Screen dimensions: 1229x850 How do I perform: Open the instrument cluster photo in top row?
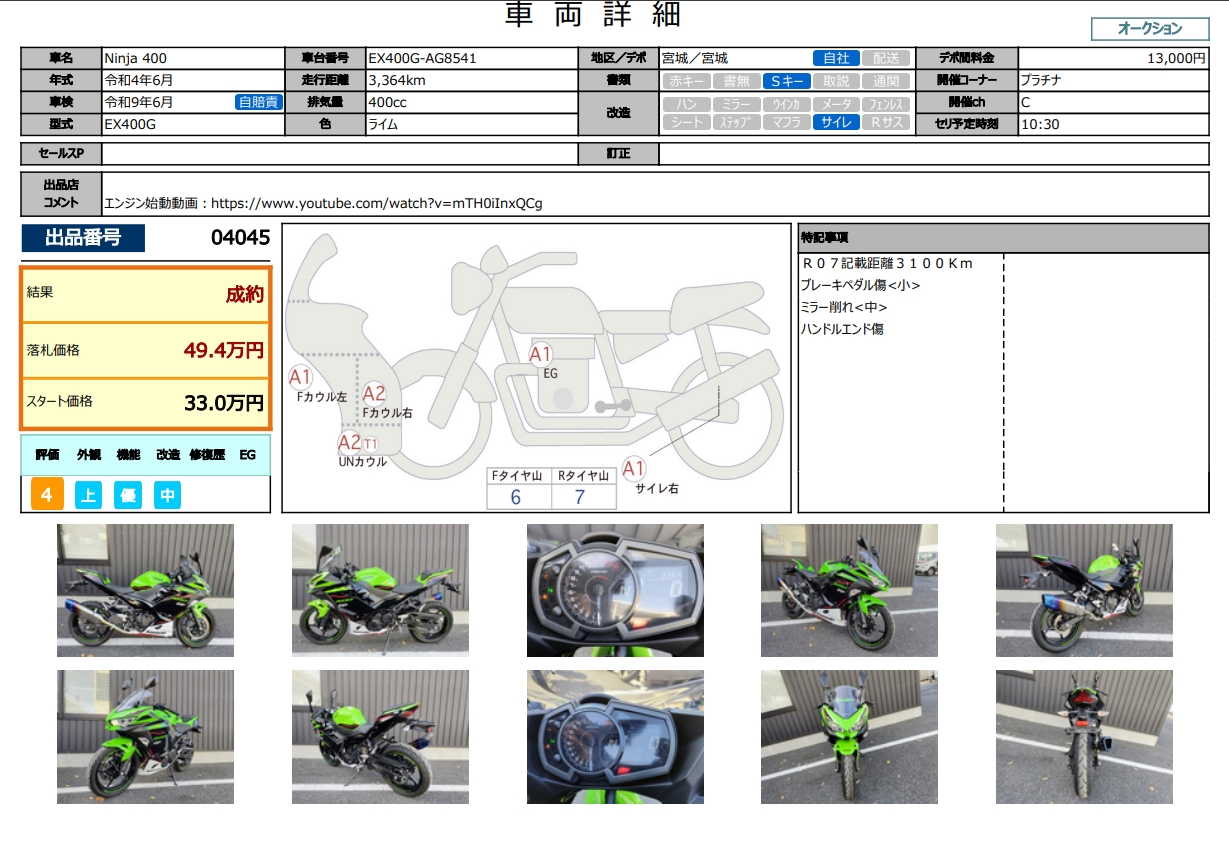[615, 590]
